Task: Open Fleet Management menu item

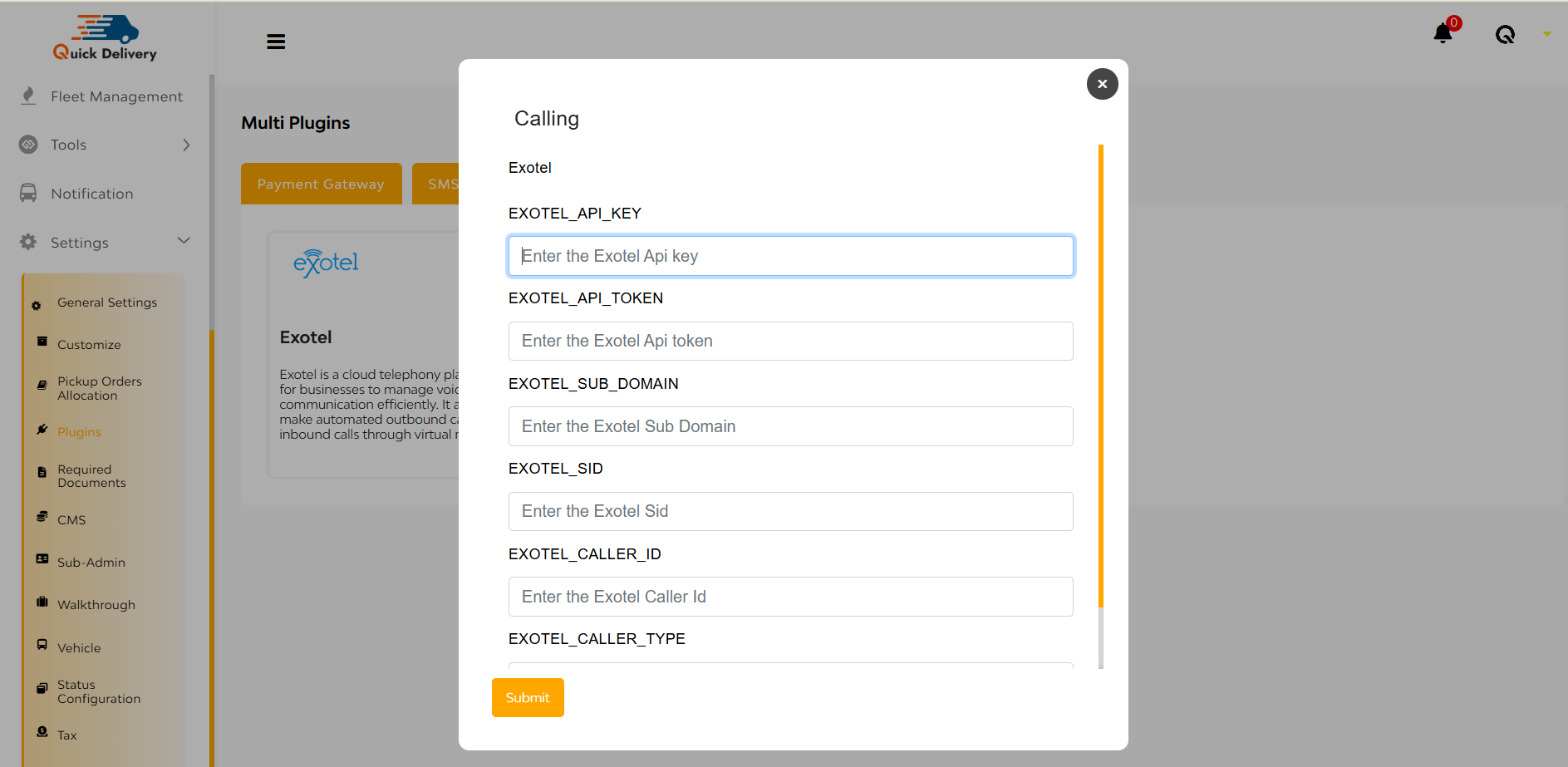Action: (x=116, y=96)
